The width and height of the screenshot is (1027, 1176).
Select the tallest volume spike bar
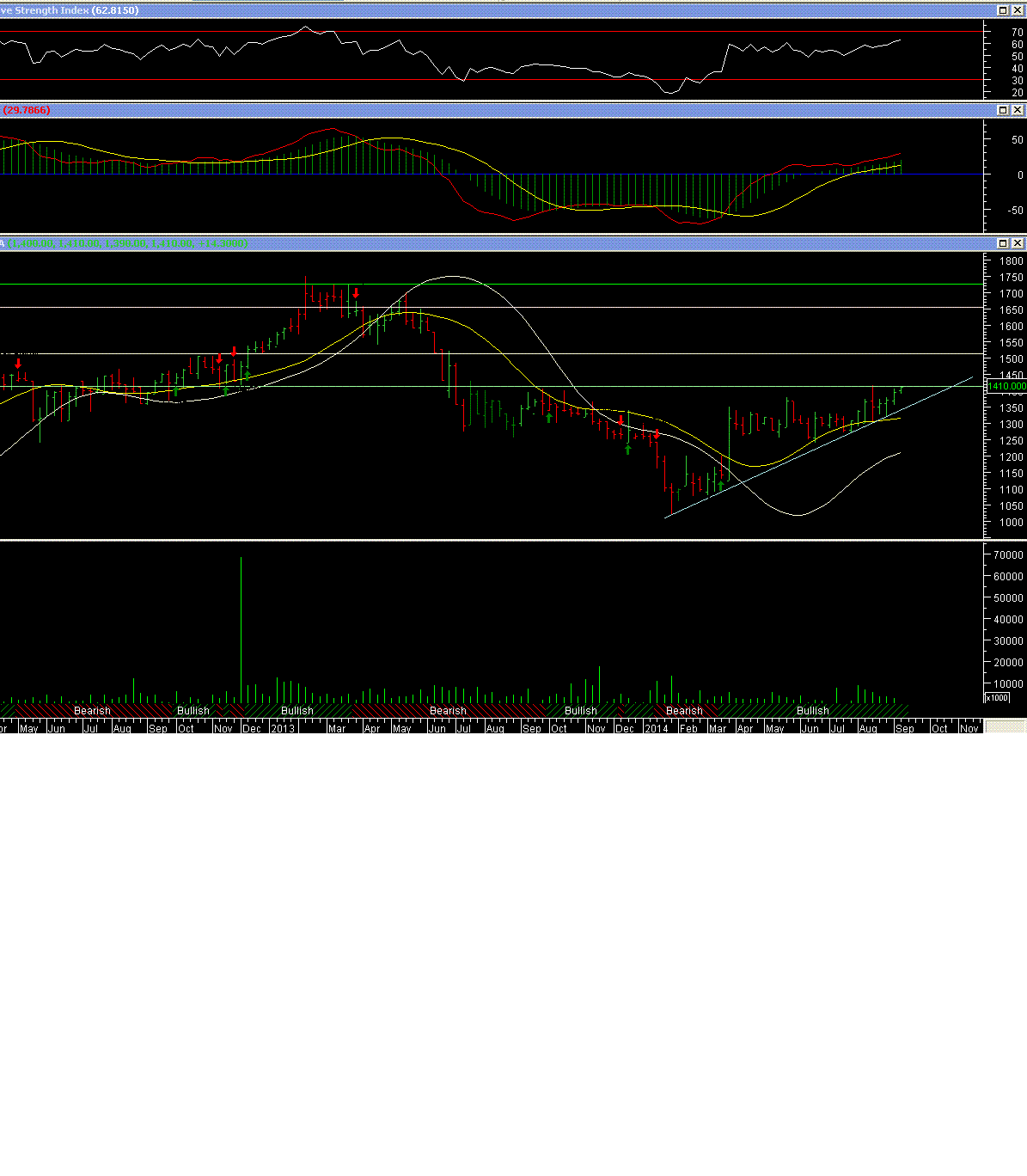(241, 628)
